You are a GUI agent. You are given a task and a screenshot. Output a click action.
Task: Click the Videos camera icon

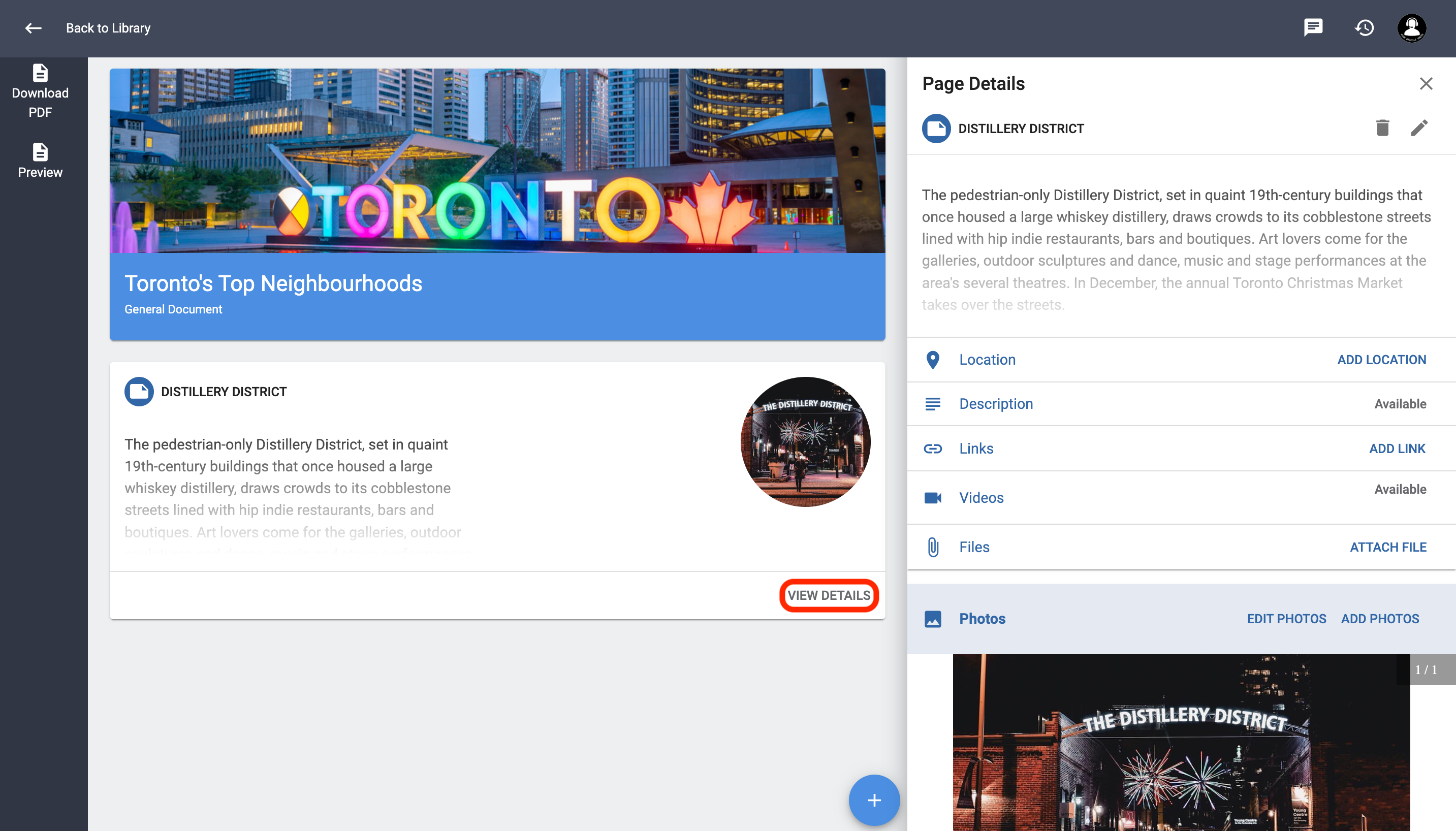[x=933, y=498]
